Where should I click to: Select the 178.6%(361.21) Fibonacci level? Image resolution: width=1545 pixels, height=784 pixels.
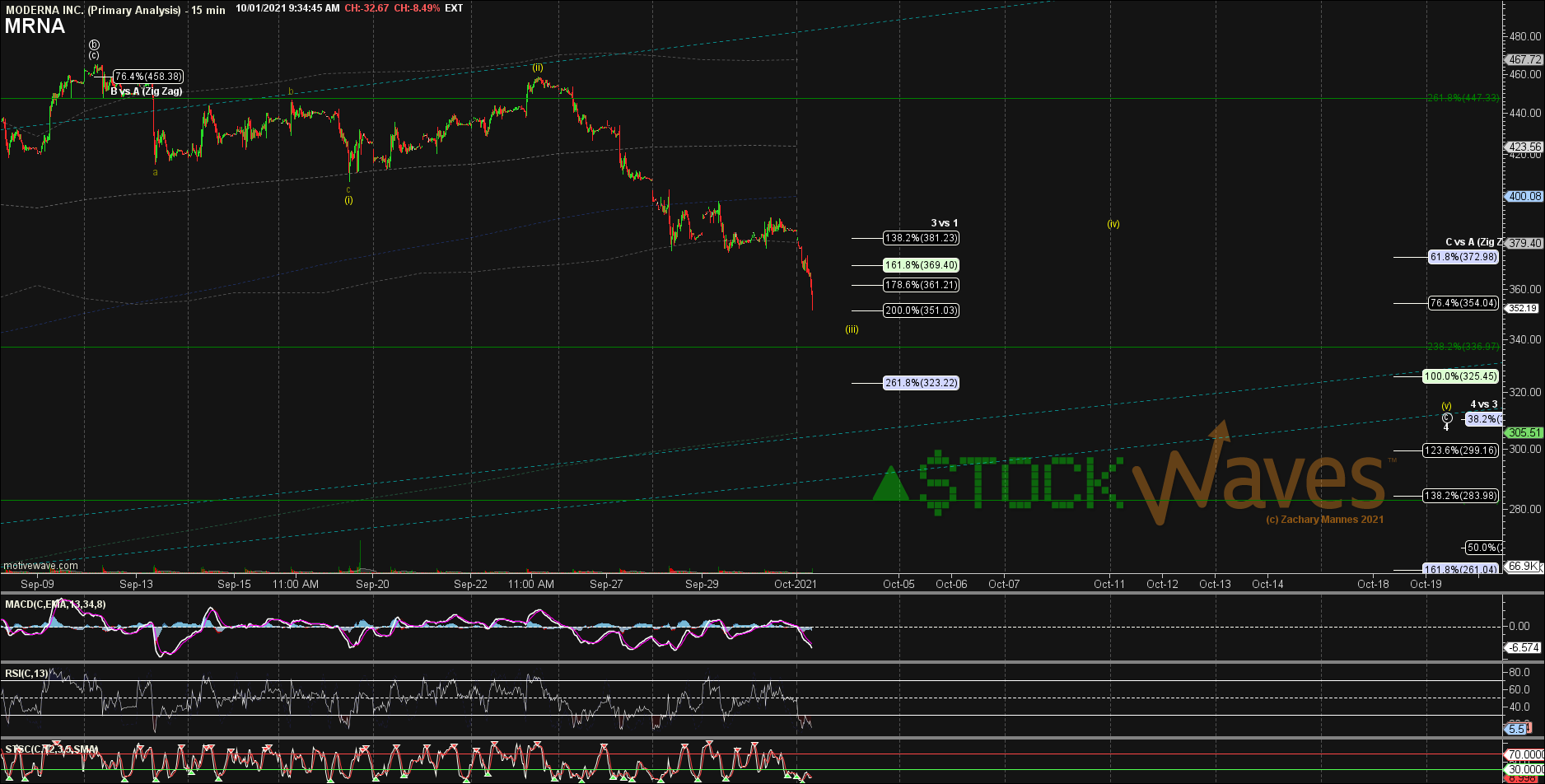tap(921, 285)
